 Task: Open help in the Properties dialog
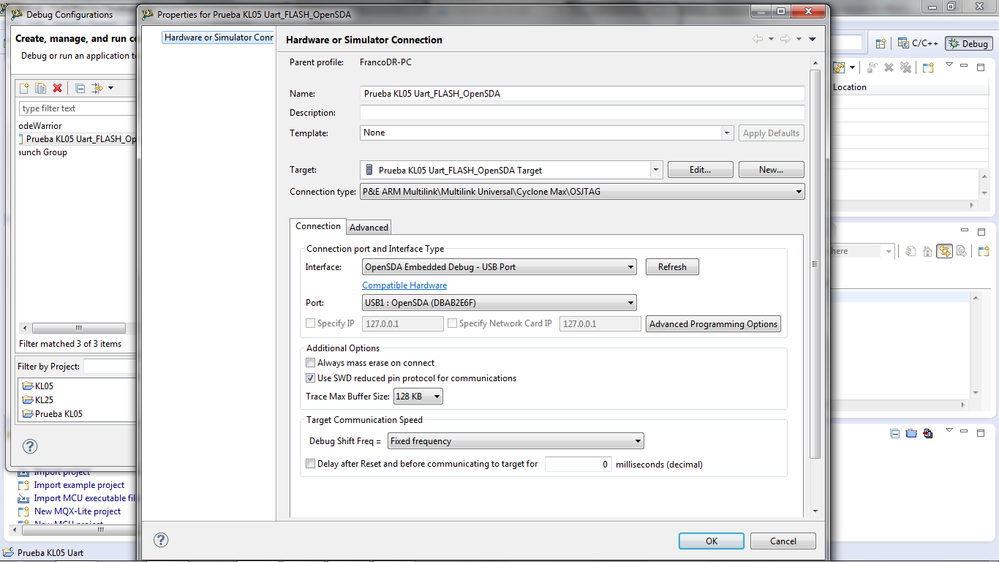point(161,540)
